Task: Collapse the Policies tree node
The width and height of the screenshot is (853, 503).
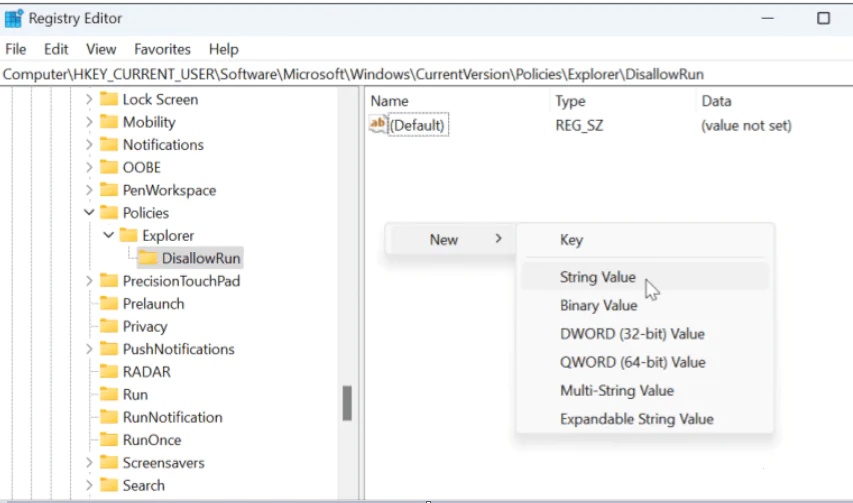Action: pyautogui.click(x=89, y=213)
